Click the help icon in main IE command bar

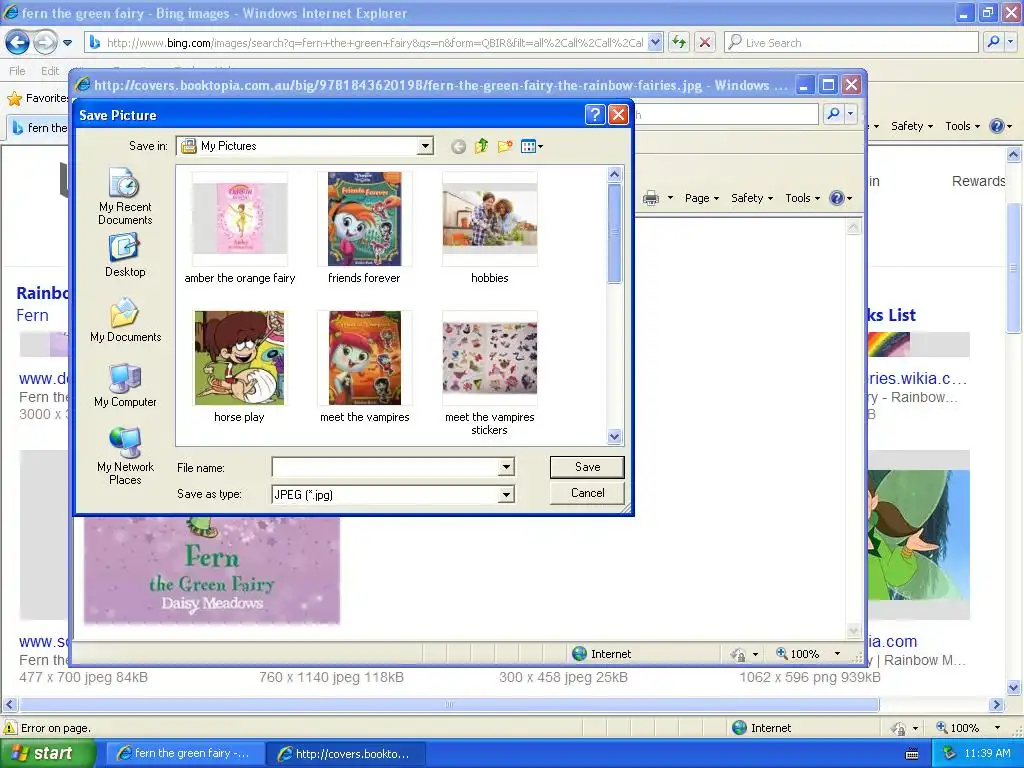[997, 126]
